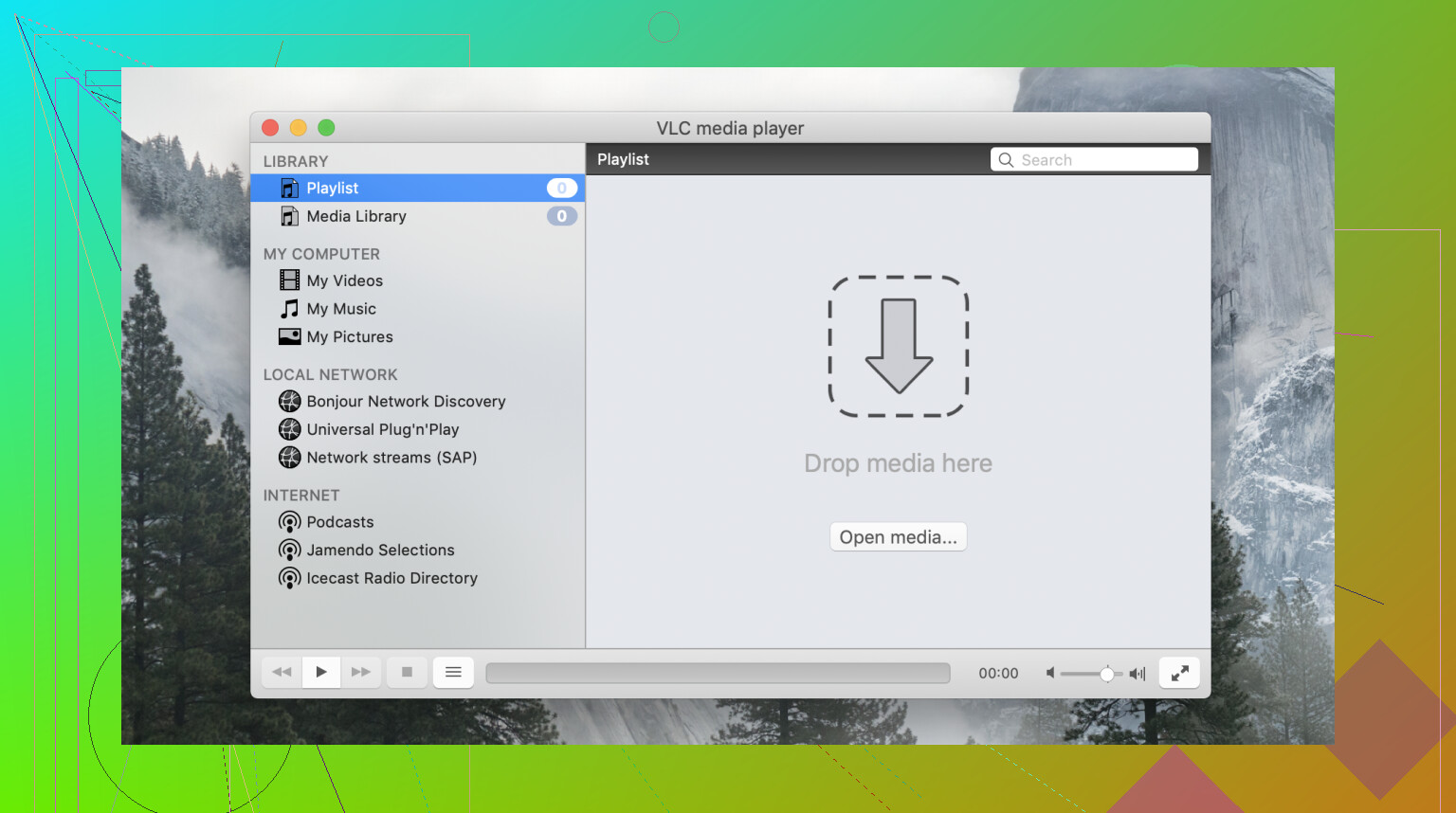Select Bonjour Network Discovery
Image resolution: width=1456 pixels, height=813 pixels.
click(x=418, y=402)
